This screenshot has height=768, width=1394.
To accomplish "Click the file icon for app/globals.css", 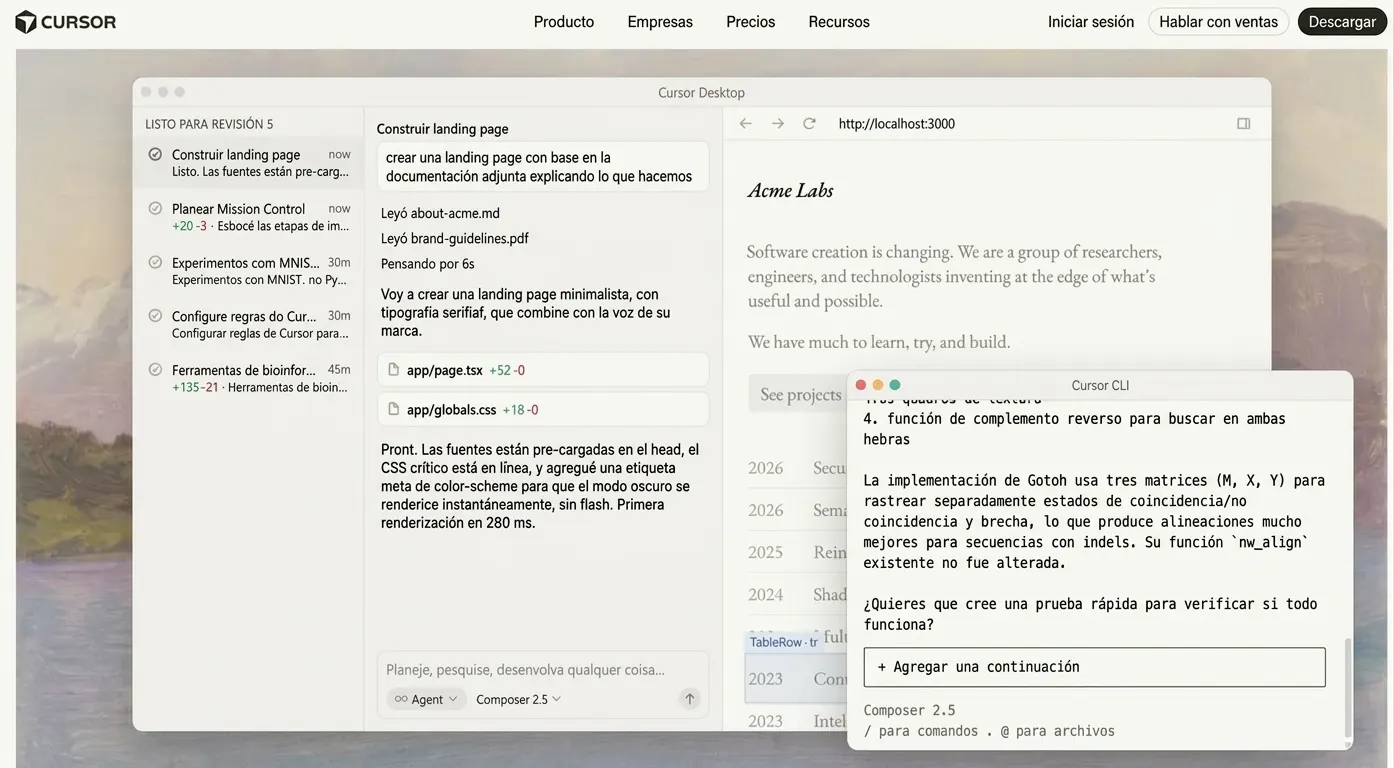I will point(394,409).
